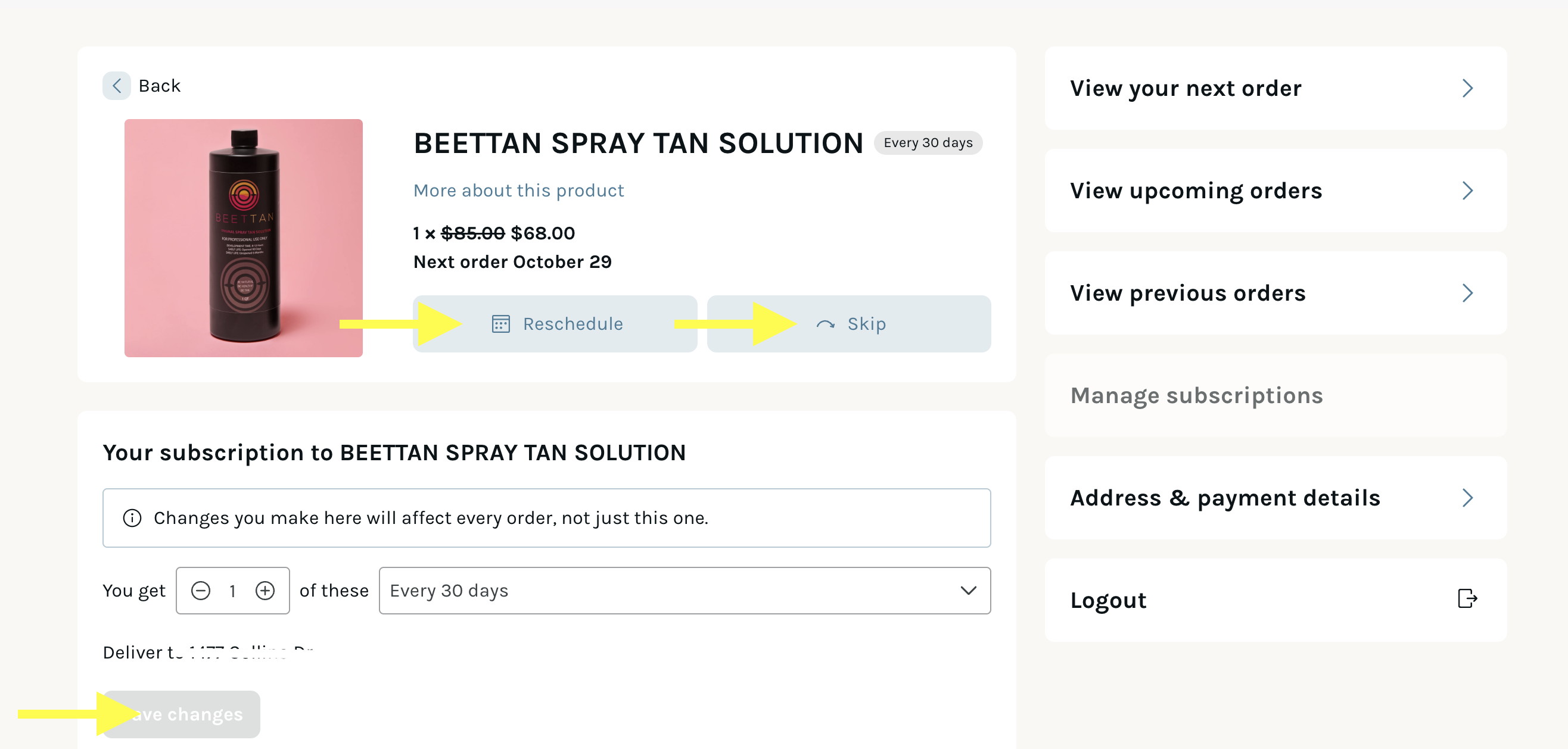
Task: Click chevron beside Address & payment details
Action: tap(1467, 498)
